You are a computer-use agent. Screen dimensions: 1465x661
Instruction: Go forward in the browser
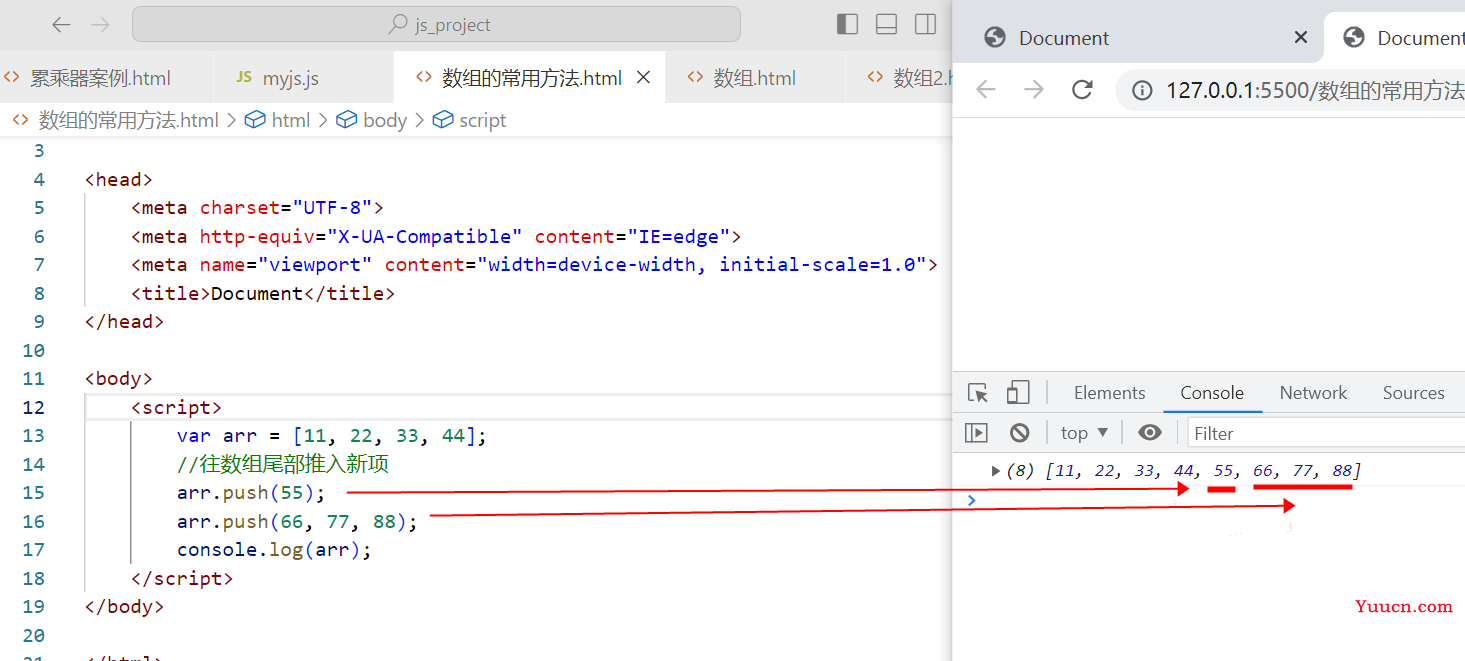click(1034, 90)
